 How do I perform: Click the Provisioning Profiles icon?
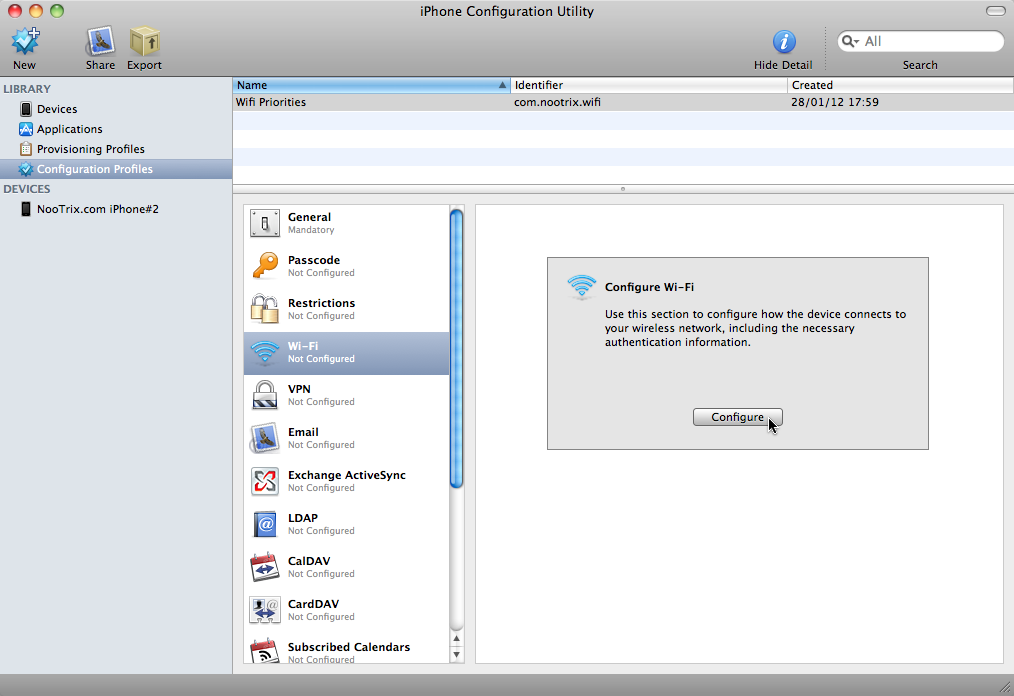click(x=26, y=149)
